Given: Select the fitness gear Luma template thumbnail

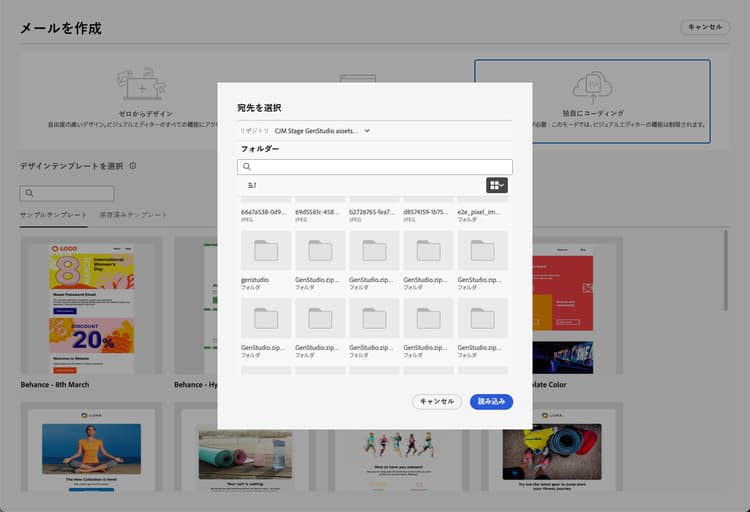Looking at the screenshot, I should point(552,447).
